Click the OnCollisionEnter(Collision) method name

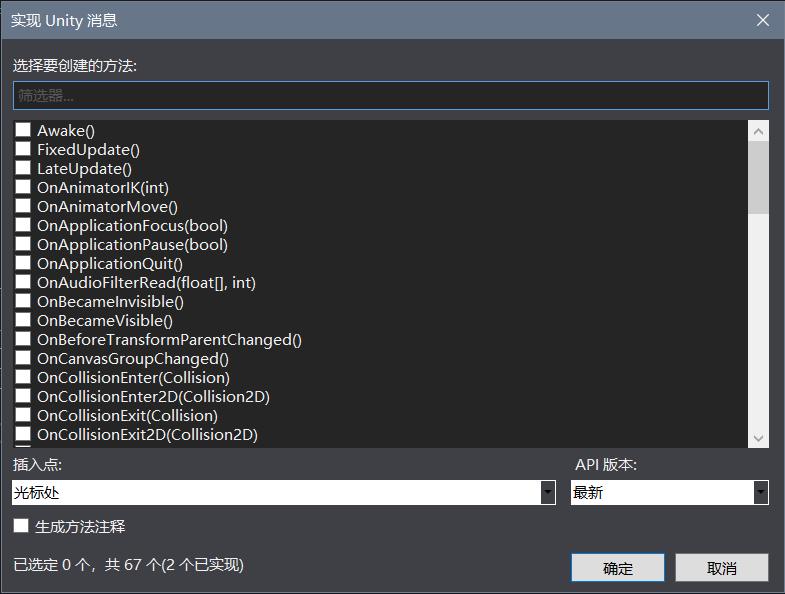(x=133, y=378)
